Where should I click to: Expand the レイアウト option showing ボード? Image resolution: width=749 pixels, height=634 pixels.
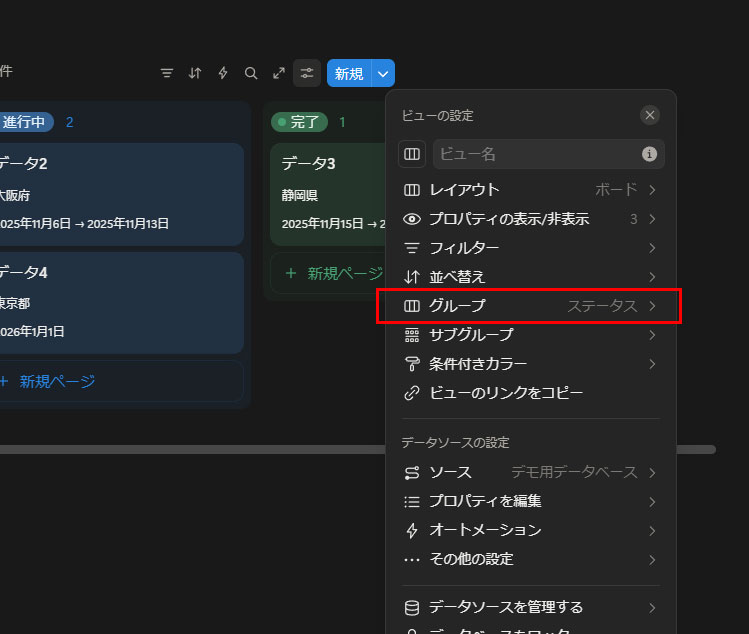(x=530, y=190)
